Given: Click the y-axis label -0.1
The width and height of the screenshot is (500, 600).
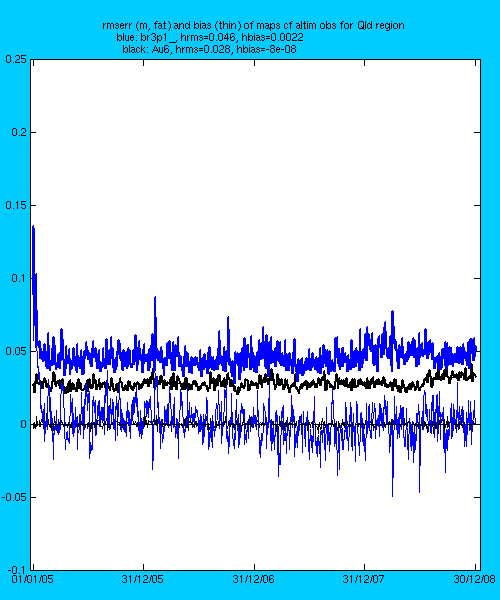Looking at the screenshot, I should tap(17, 570).
